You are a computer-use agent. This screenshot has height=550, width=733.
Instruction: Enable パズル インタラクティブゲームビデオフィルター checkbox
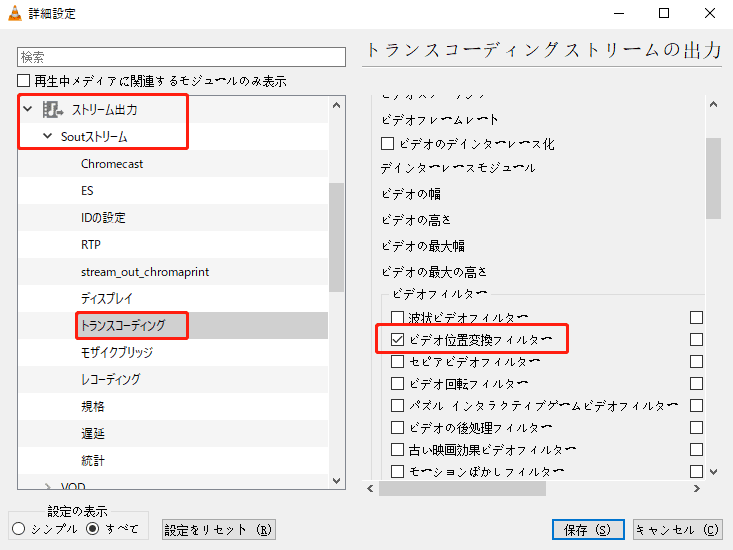[x=397, y=406]
